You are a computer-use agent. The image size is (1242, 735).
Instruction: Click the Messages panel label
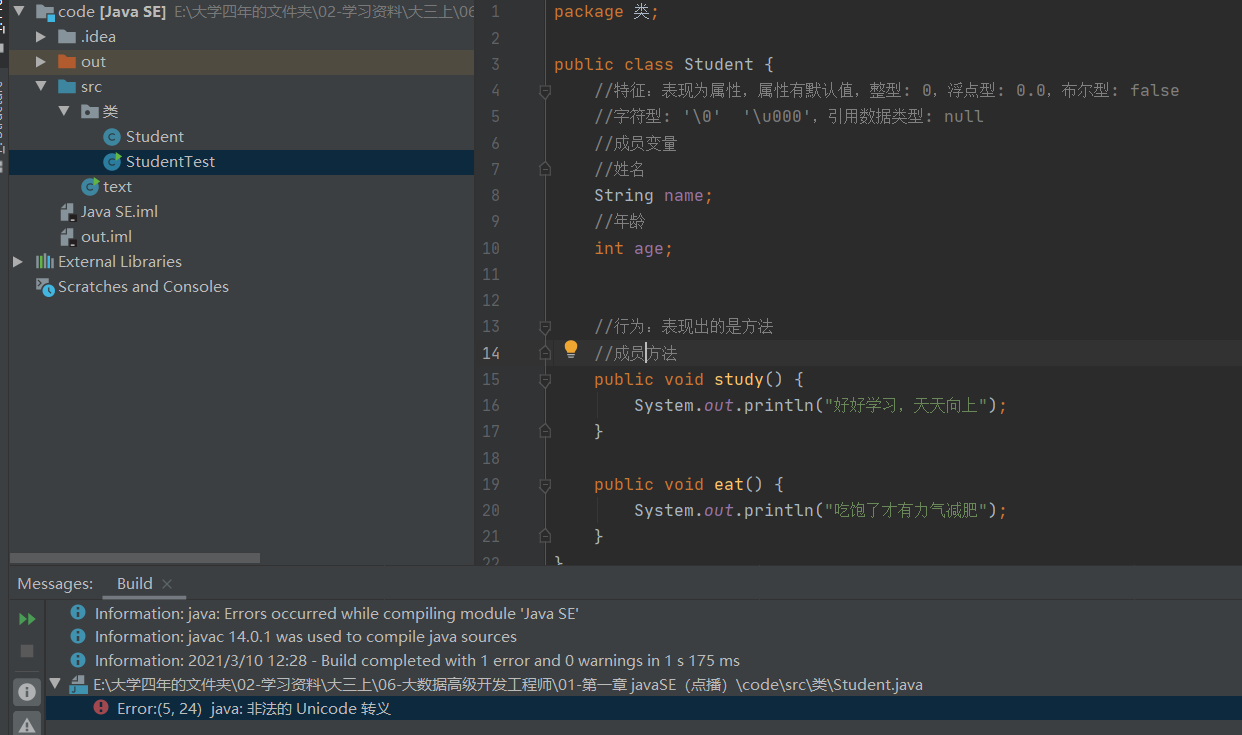(55, 584)
